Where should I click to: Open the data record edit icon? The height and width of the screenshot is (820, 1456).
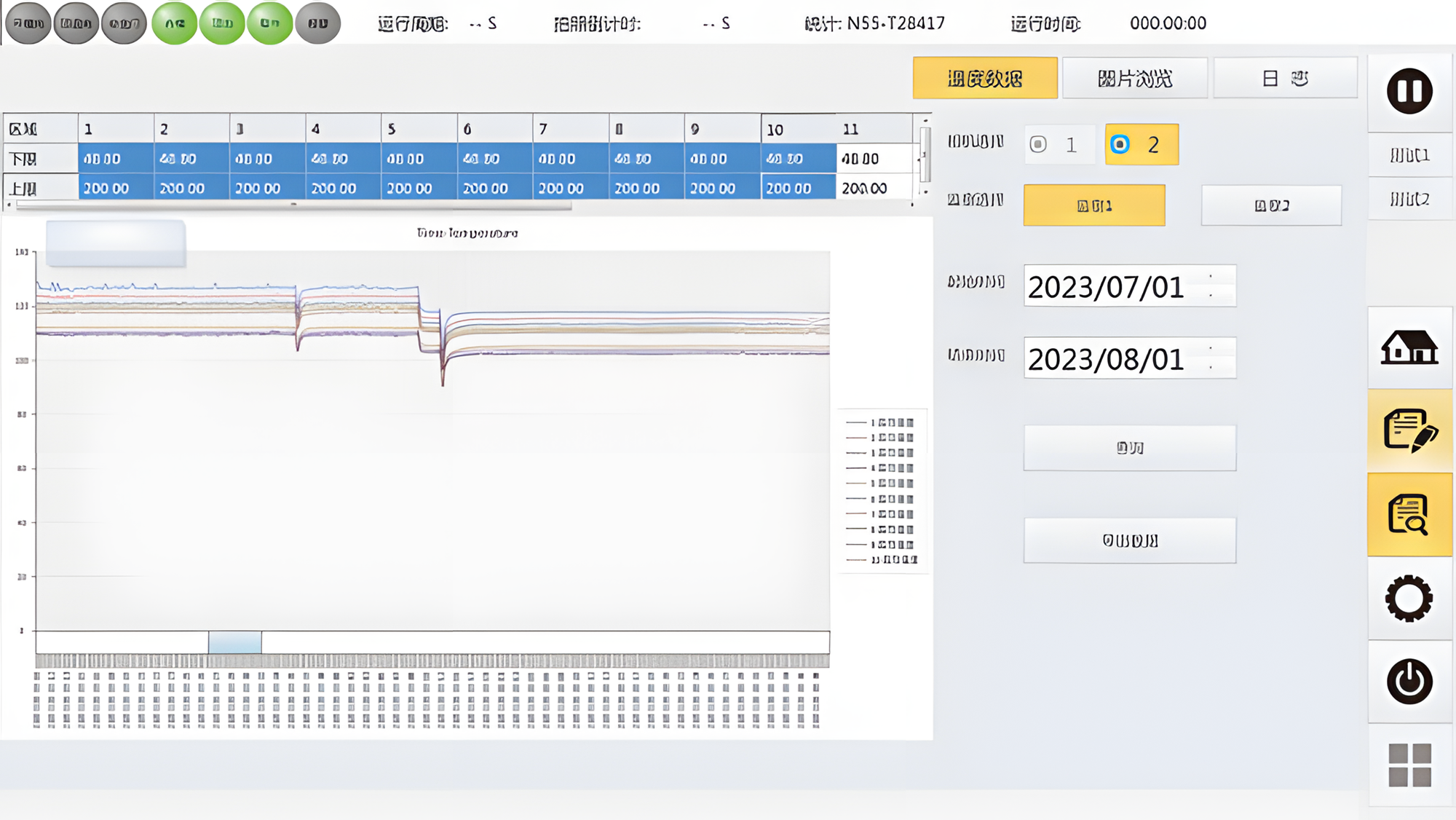pyautogui.click(x=1409, y=430)
